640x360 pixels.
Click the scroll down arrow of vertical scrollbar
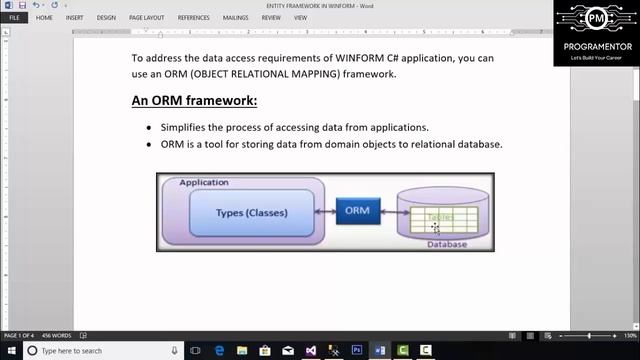click(636, 326)
